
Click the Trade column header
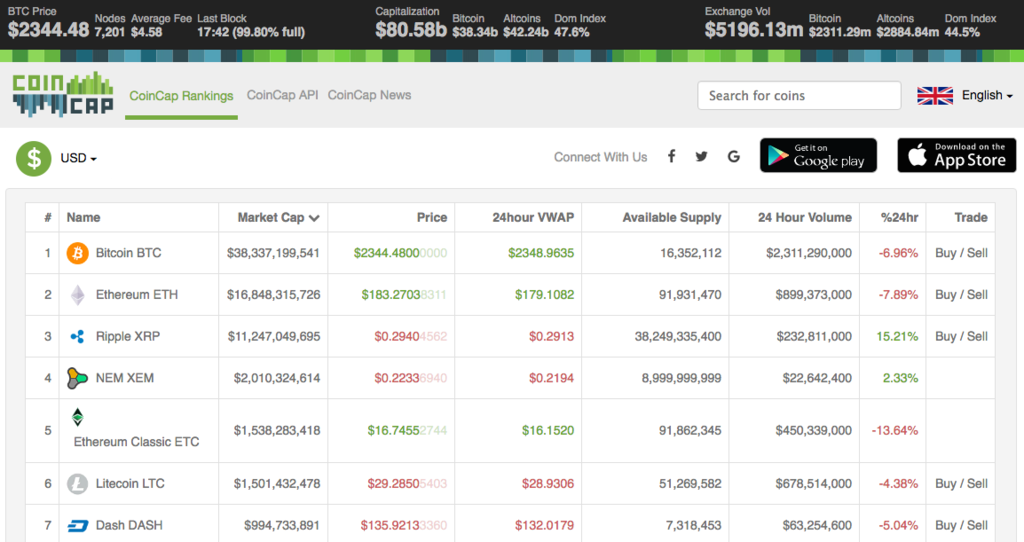[x=970, y=217]
